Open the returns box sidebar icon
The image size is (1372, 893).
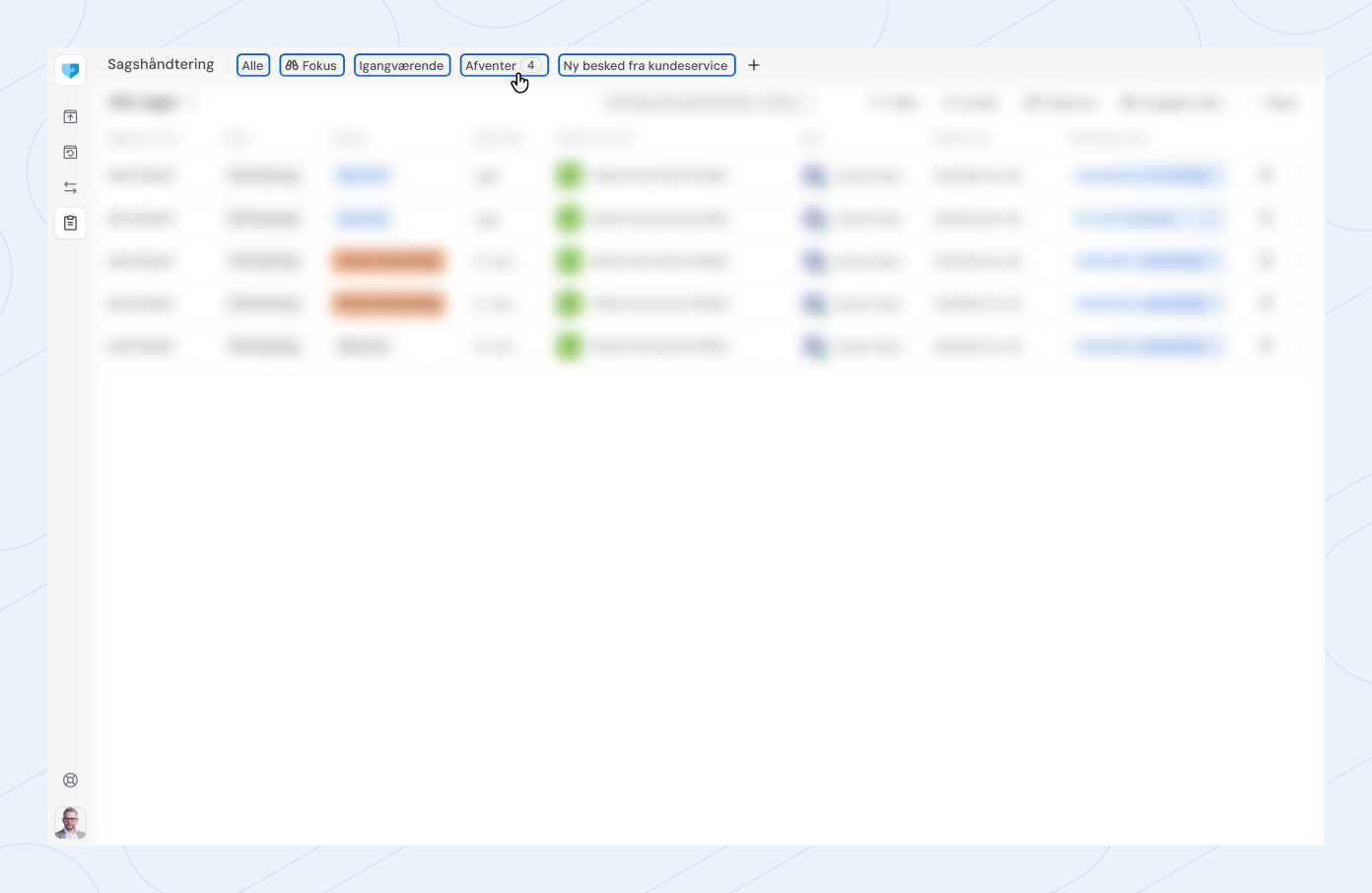click(70, 152)
